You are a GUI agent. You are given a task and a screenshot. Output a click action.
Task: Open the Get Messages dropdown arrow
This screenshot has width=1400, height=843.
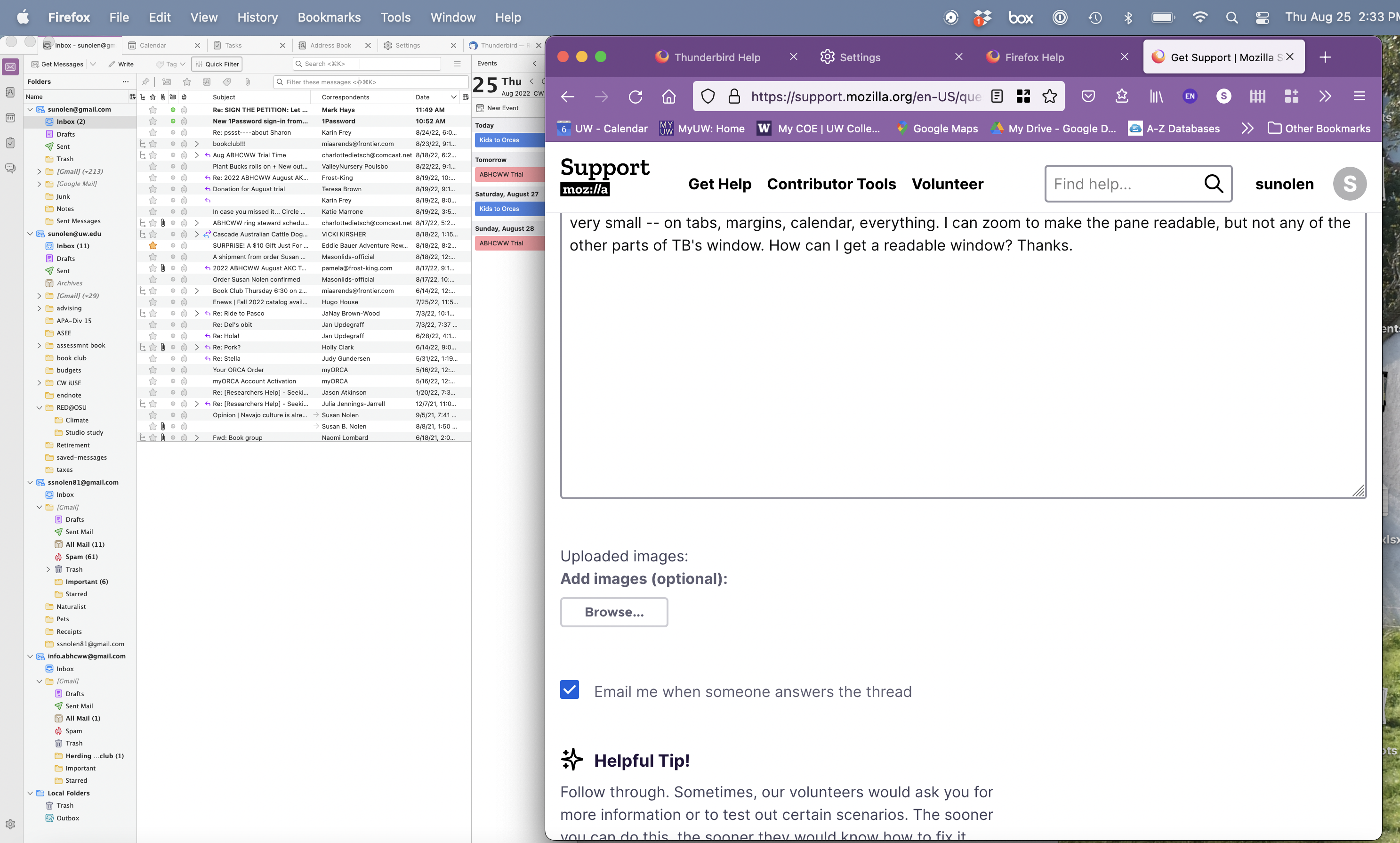coord(93,64)
